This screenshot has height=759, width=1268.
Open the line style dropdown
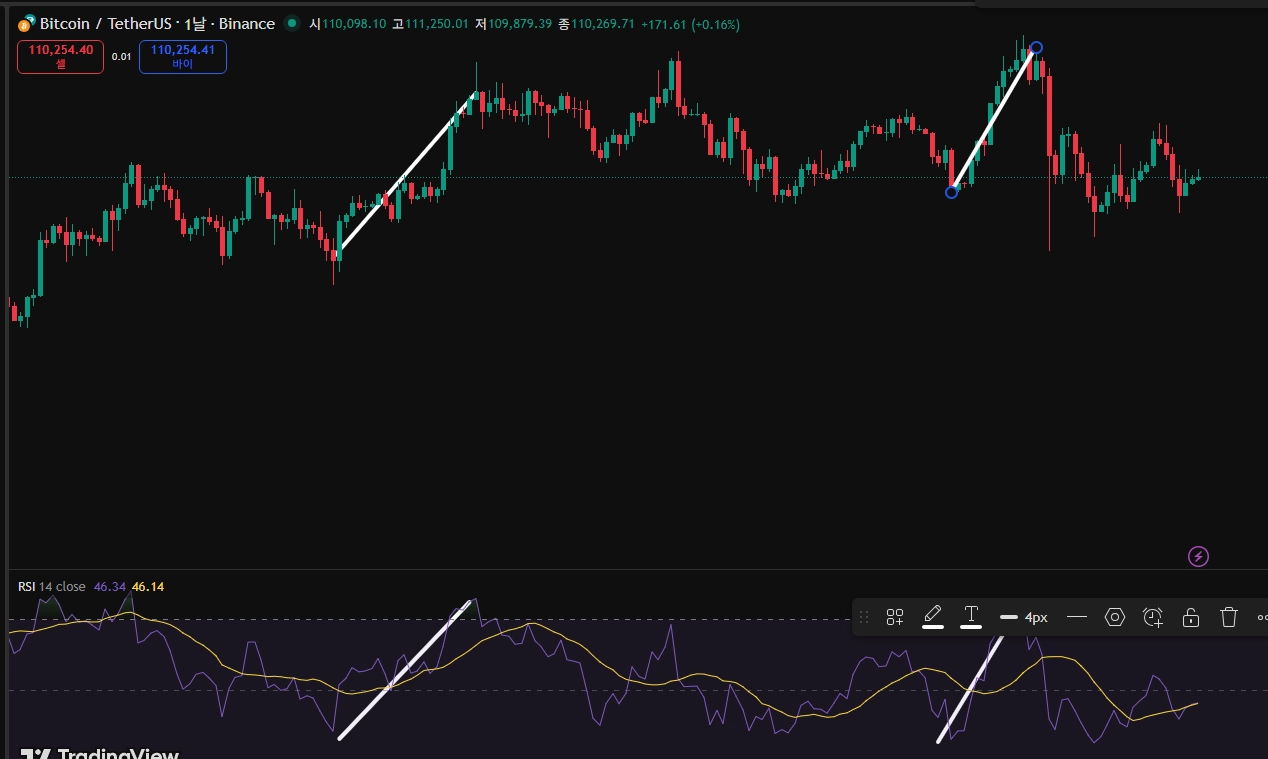tap(1076, 617)
